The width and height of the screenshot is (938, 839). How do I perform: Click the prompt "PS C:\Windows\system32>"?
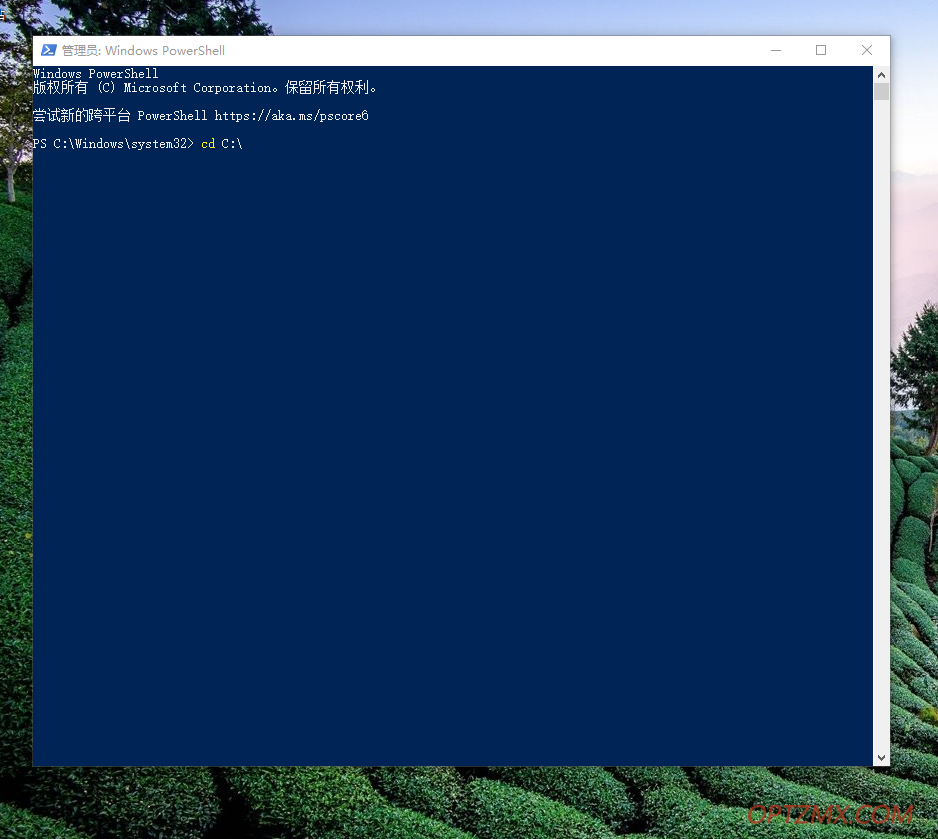point(114,144)
